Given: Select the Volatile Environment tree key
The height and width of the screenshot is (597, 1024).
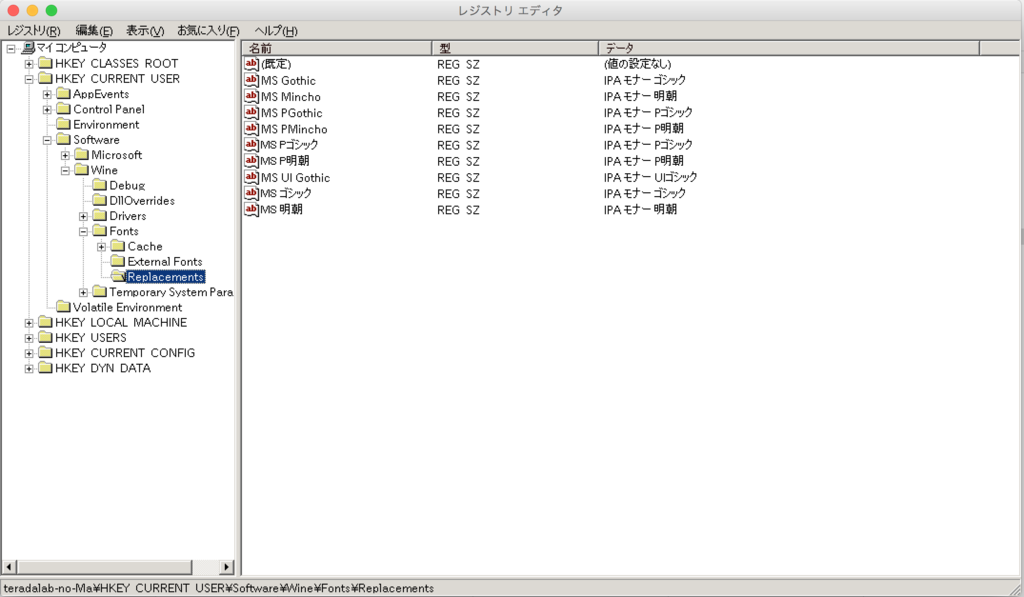Looking at the screenshot, I should point(127,307).
